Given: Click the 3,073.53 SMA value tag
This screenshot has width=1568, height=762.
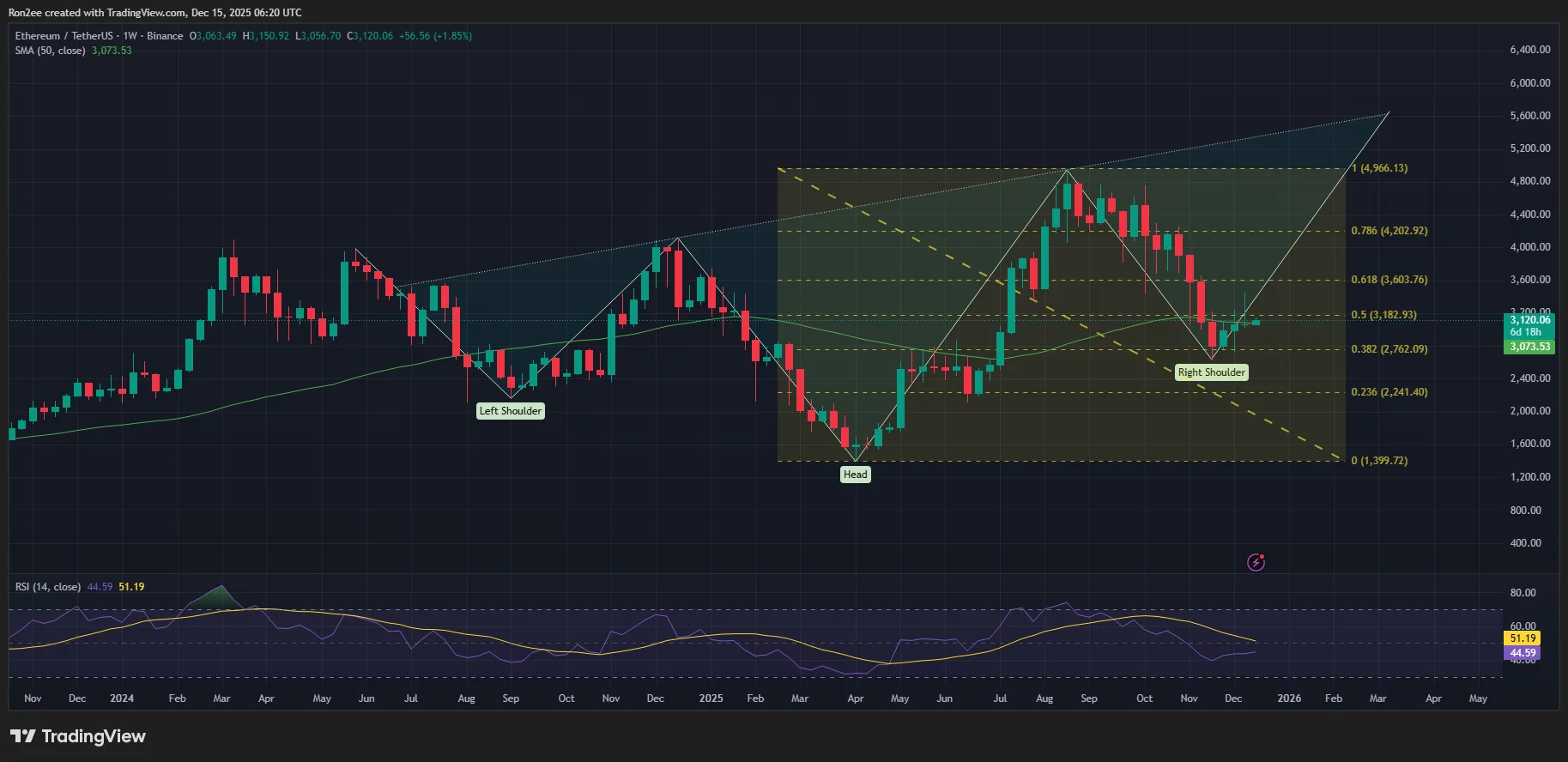Looking at the screenshot, I should tap(1529, 347).
